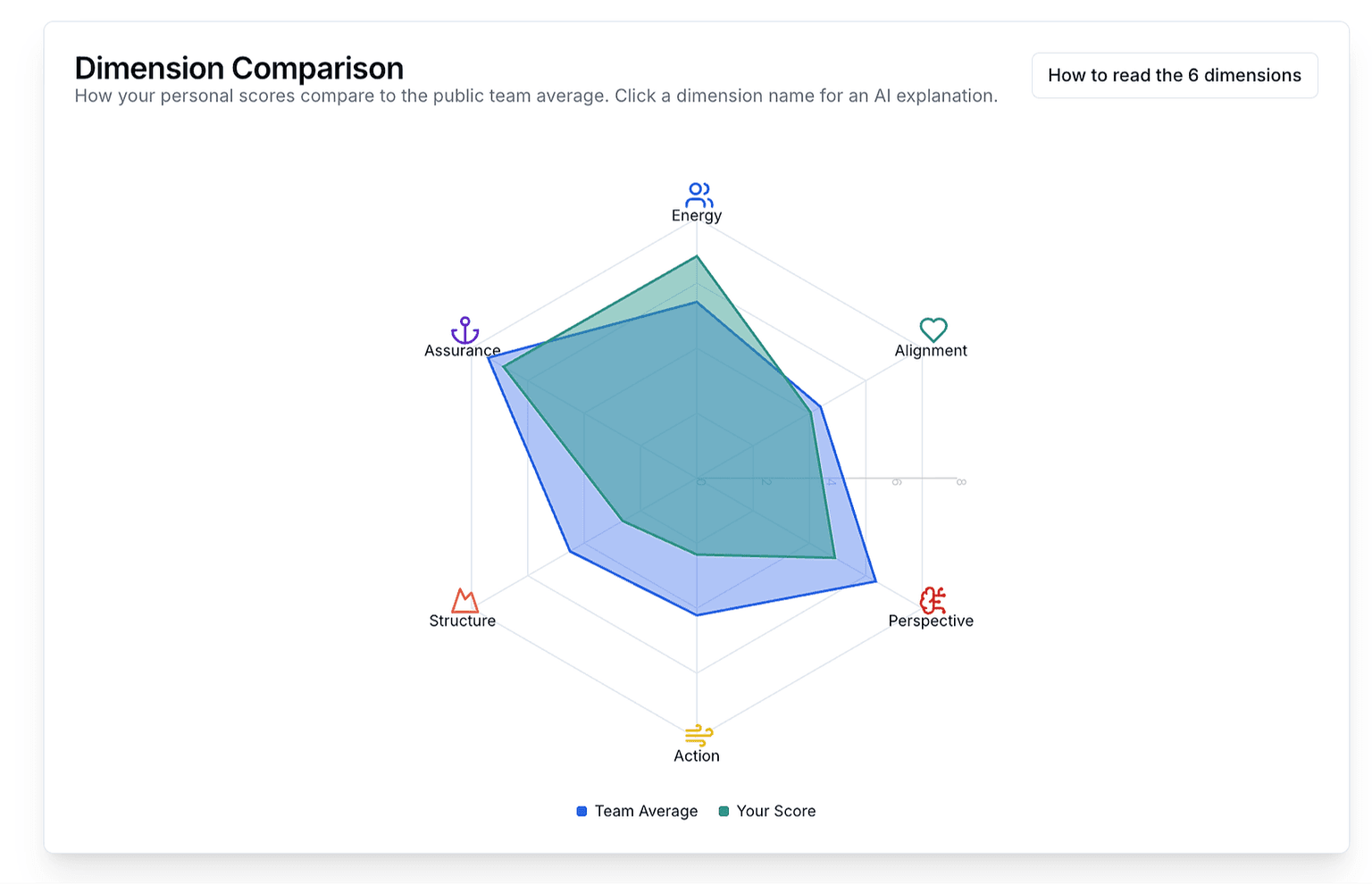Viewport: 1372px width, 884px height.
Task: Open the How to read the 6 dimensions panel
Action: 1175,75
